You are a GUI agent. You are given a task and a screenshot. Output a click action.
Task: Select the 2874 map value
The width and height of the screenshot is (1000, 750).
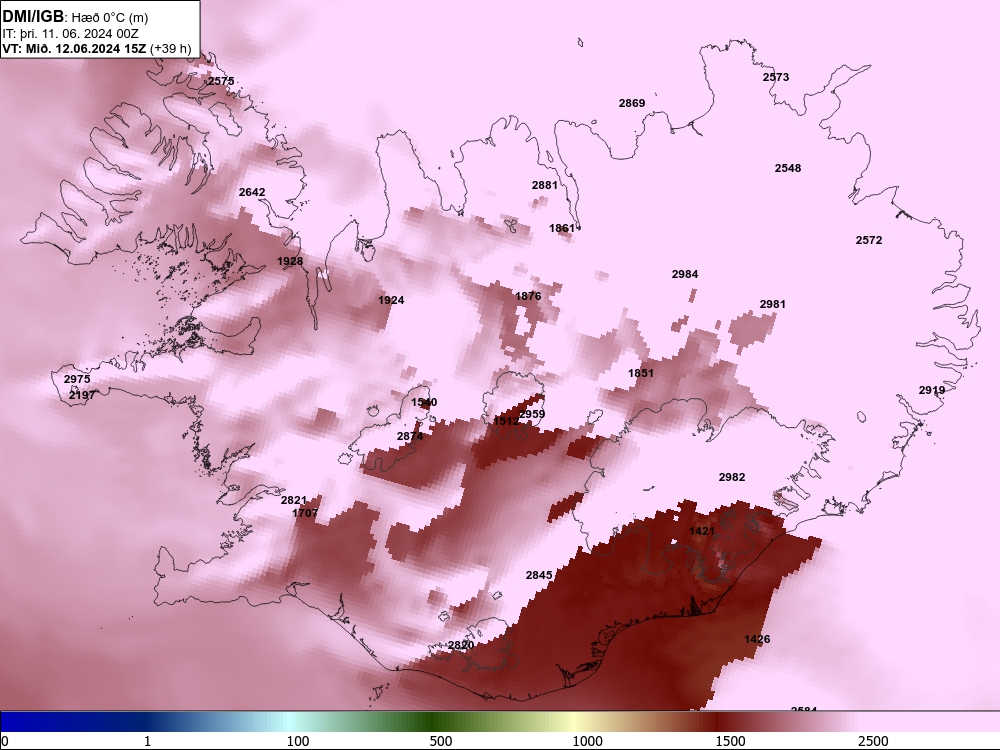409,436
